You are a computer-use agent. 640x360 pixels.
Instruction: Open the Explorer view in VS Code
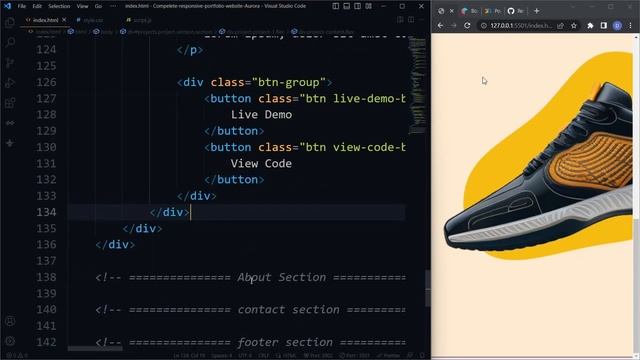(x=10, y=22)
